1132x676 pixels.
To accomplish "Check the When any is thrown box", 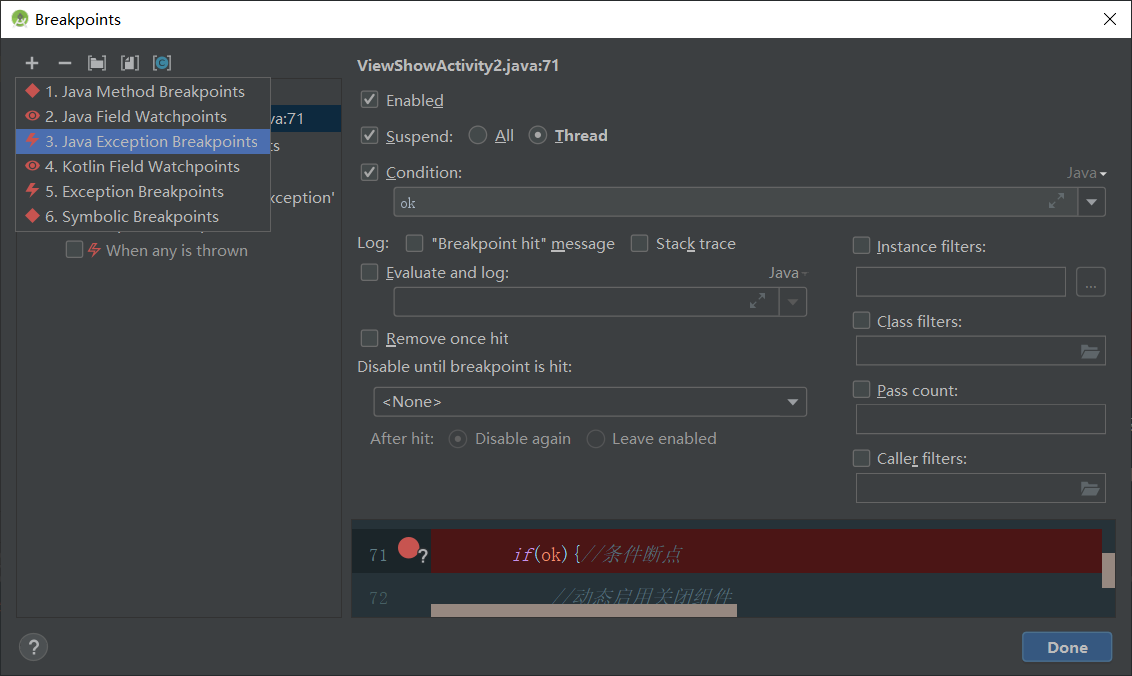I will pyautogui.click(x=74, y=249).
